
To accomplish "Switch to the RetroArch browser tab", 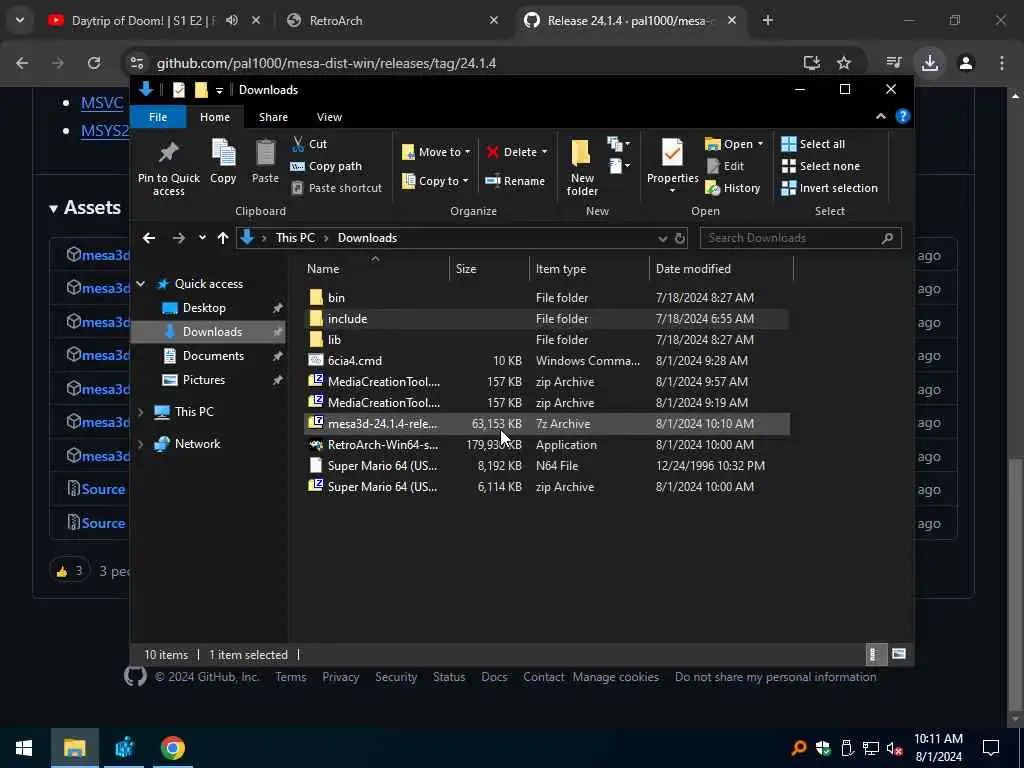I will coord(394,20).
